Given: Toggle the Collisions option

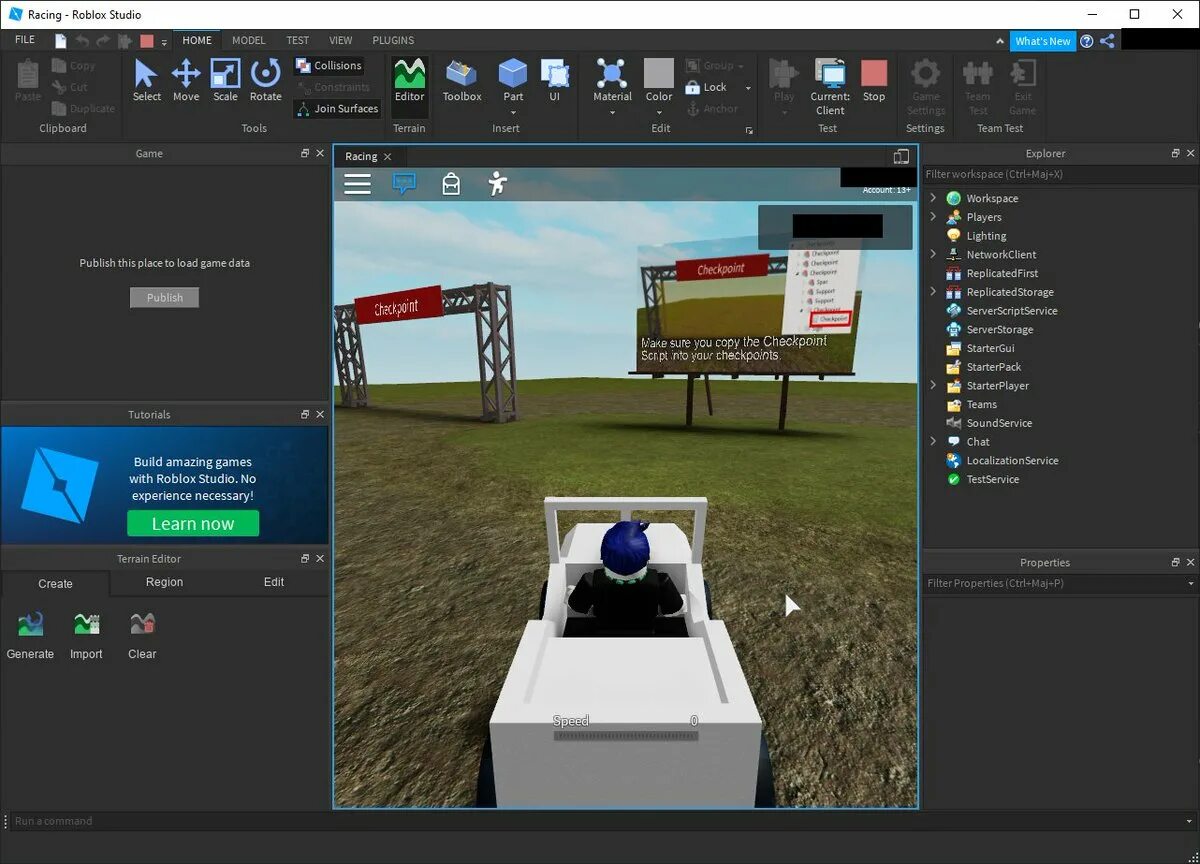Looking at the screenshot, I should click(x=328, y=66).
